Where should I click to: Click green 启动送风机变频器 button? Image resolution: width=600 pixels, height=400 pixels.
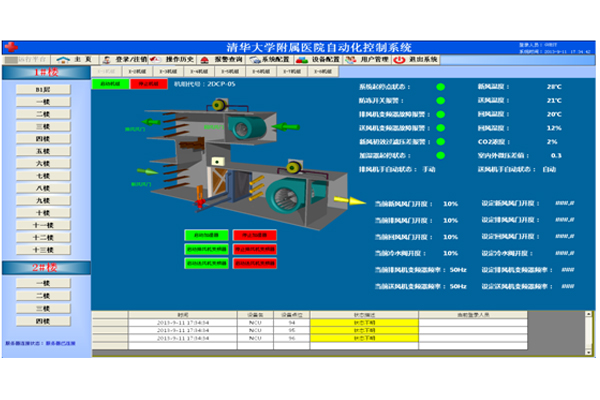coord(207,263)
